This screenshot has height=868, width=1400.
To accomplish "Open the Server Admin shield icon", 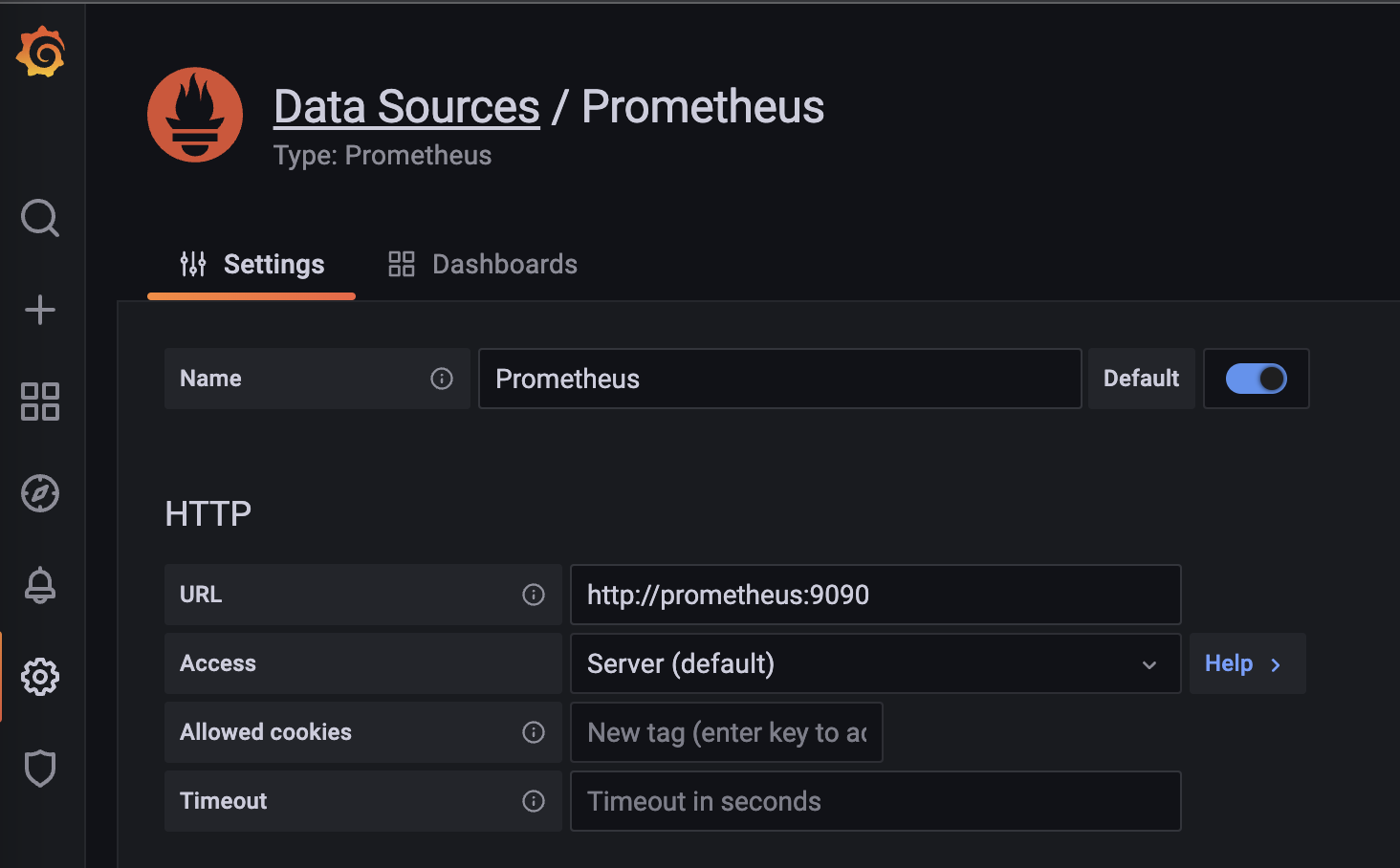I will tap(40, 769).
